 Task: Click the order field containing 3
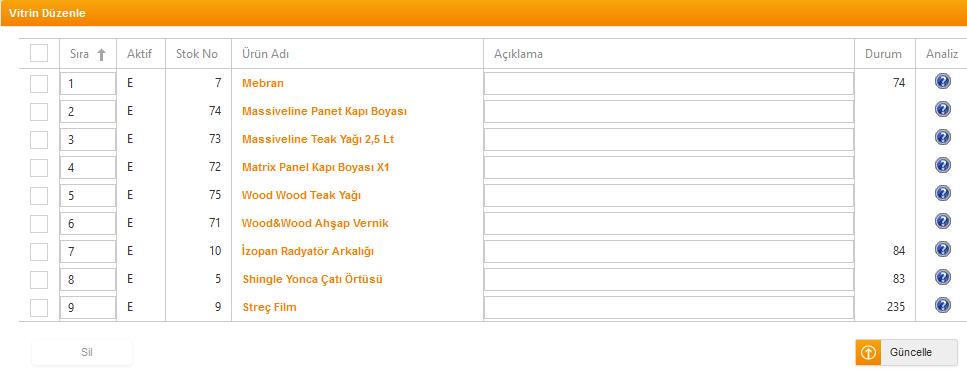(88, 139)
